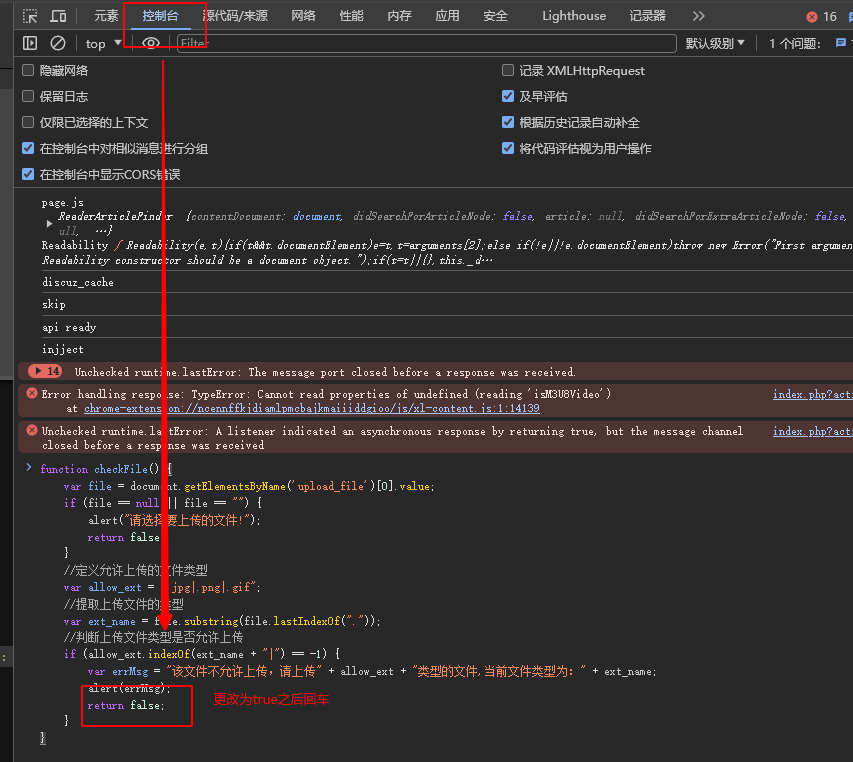Enable the 隐藏网络 checkbox
853x762 pixels.
click(27, 70)
